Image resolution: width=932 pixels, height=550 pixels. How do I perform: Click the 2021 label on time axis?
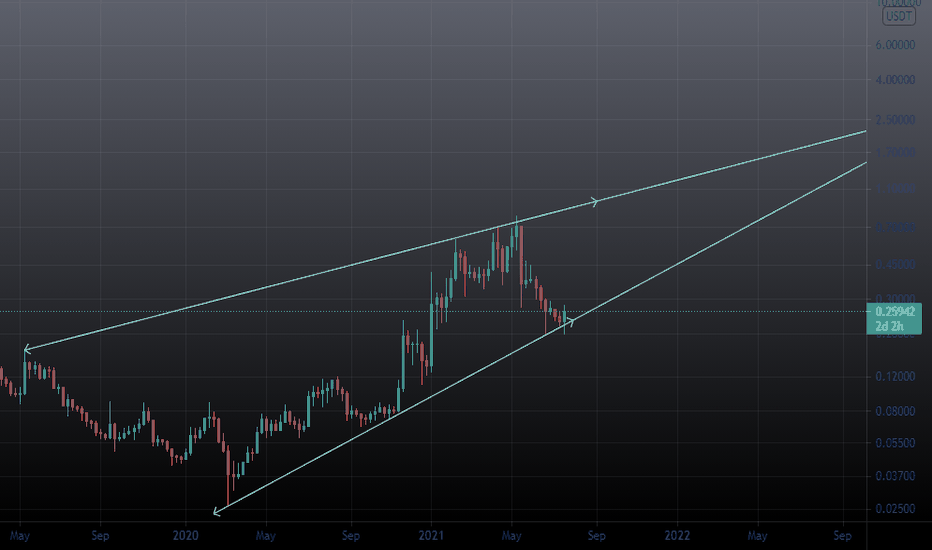pos(431,536)
